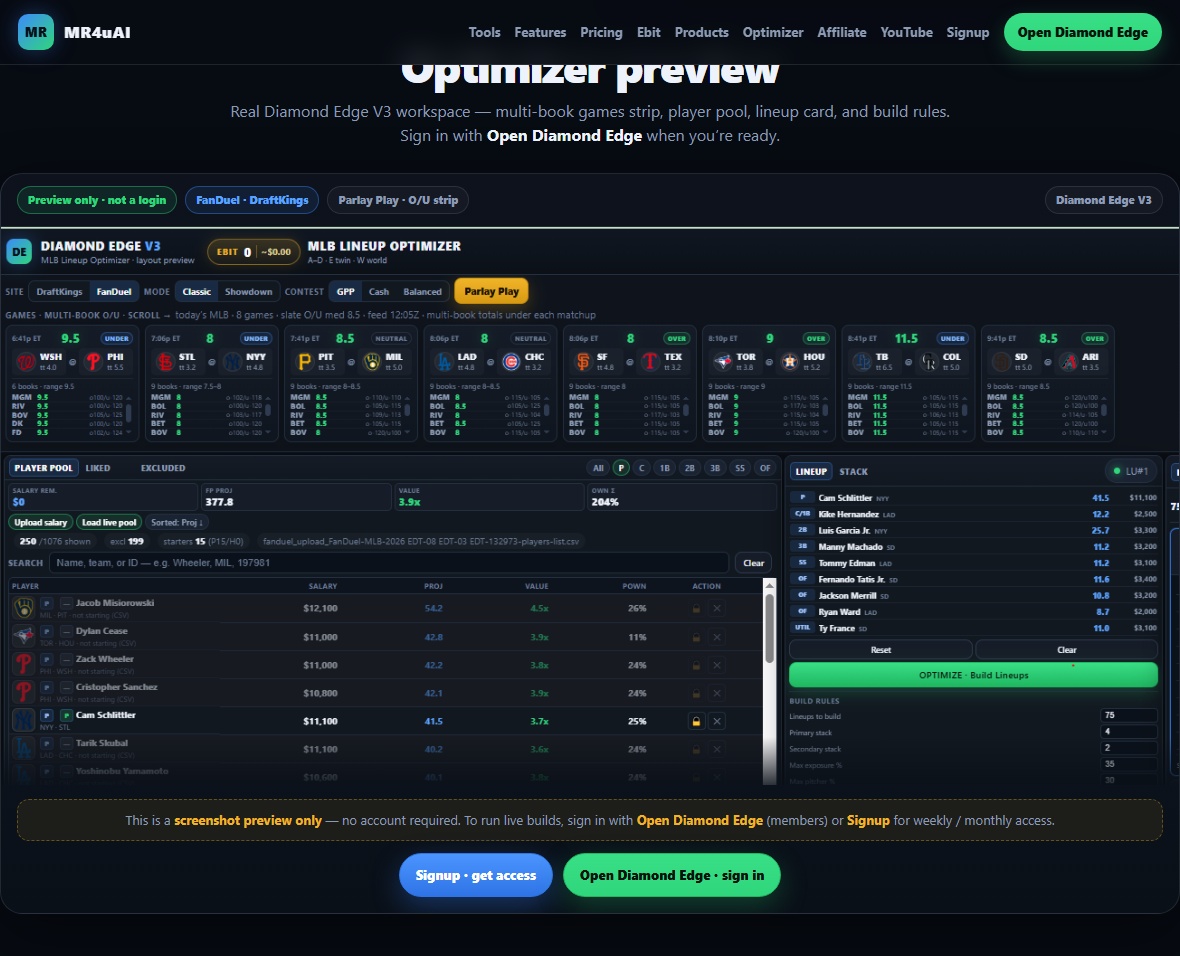Click the Nationals WSH team logo
The image size is (1180, 956).
tap(26, 362)
